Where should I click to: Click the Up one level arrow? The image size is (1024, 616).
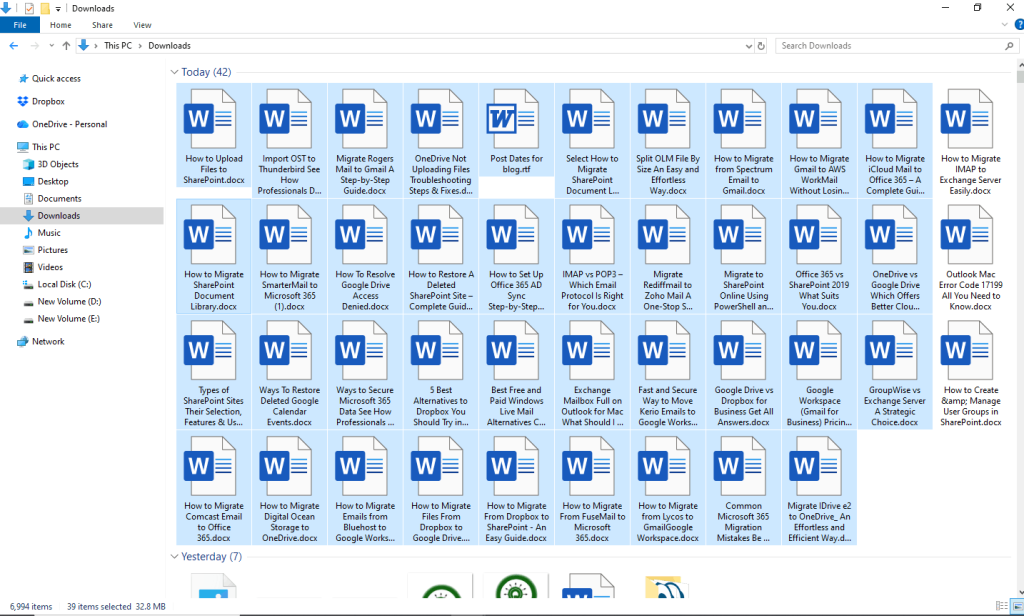pos(66,46)
